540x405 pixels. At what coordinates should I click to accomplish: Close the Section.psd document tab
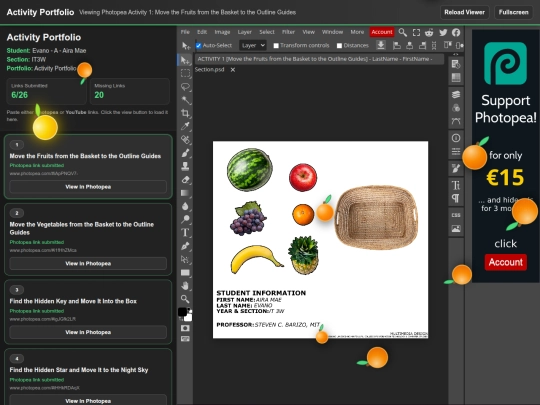coord(233,70)
